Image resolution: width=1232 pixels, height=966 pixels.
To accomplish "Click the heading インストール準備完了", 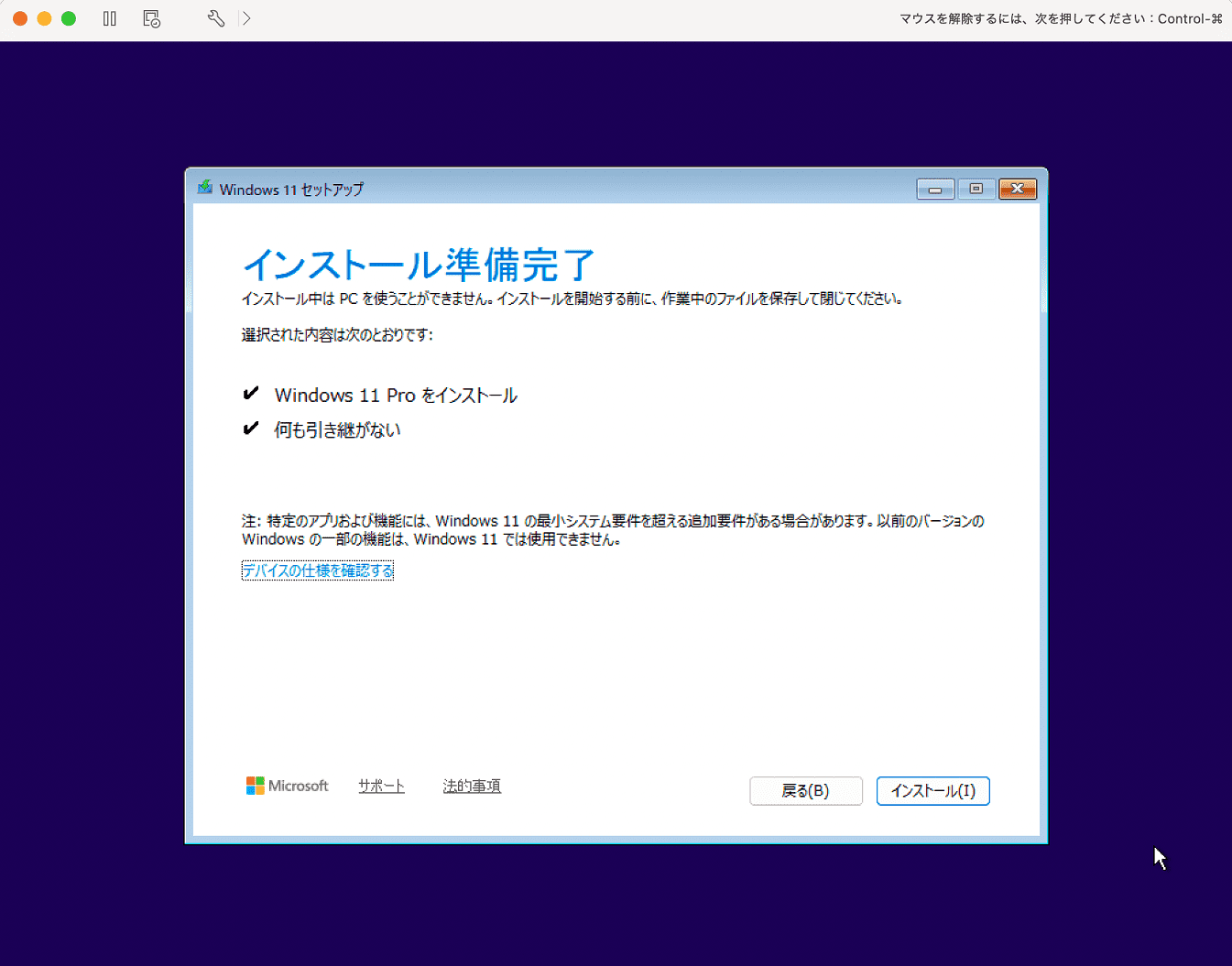I will [420, 265].
